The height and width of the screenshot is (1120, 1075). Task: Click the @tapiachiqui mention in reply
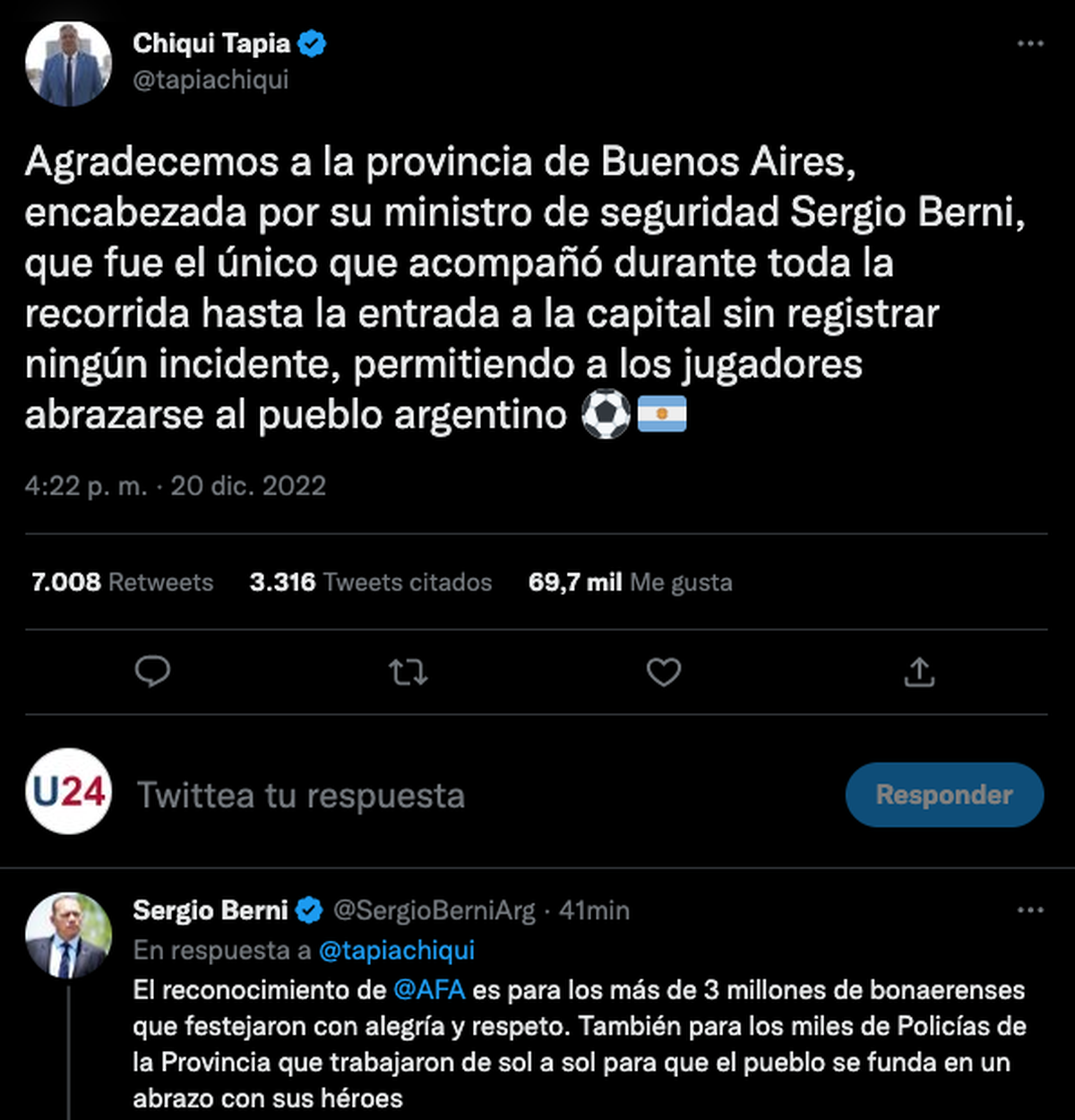click(397, 951)
